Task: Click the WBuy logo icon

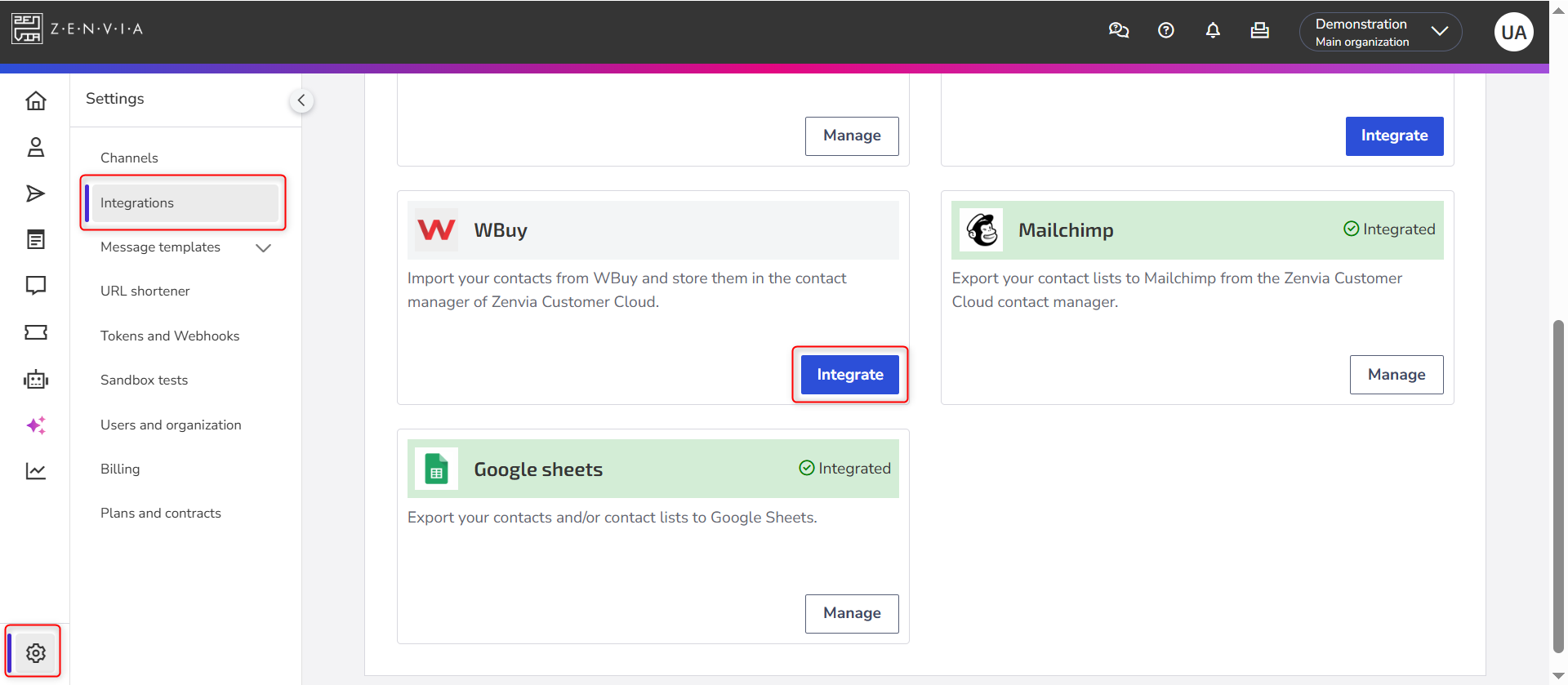Action: 436,230
